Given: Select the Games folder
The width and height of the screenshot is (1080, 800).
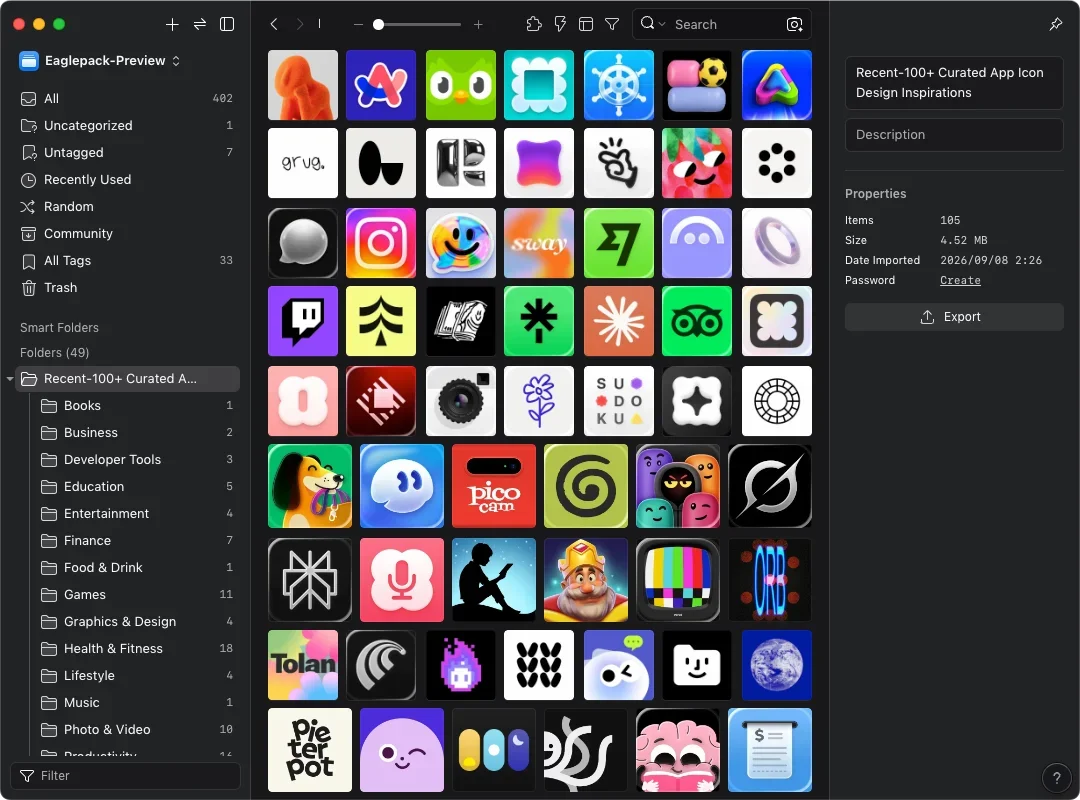Looking at the screenshot, I should tap(135, 595).
